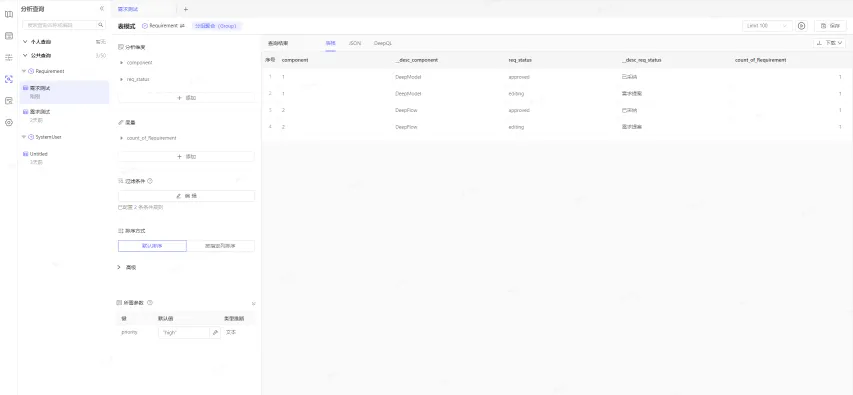Click DeepModel cell in row 1
Screen dimensions: 853x395
click(408, 77)
